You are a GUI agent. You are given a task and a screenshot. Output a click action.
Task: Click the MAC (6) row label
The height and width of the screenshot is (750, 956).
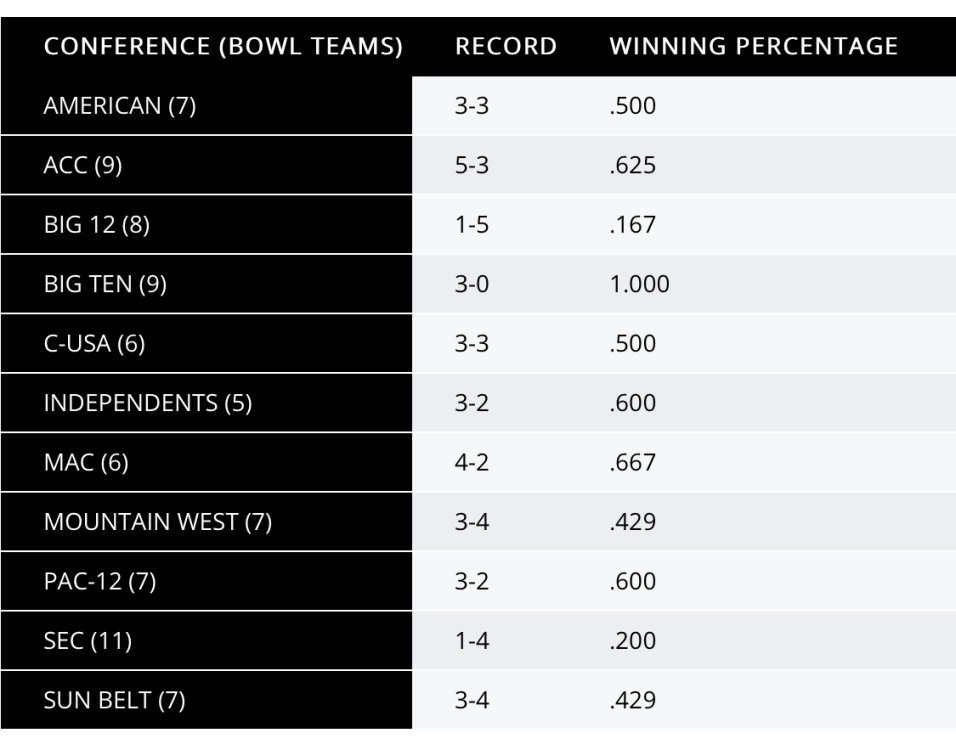86,463
